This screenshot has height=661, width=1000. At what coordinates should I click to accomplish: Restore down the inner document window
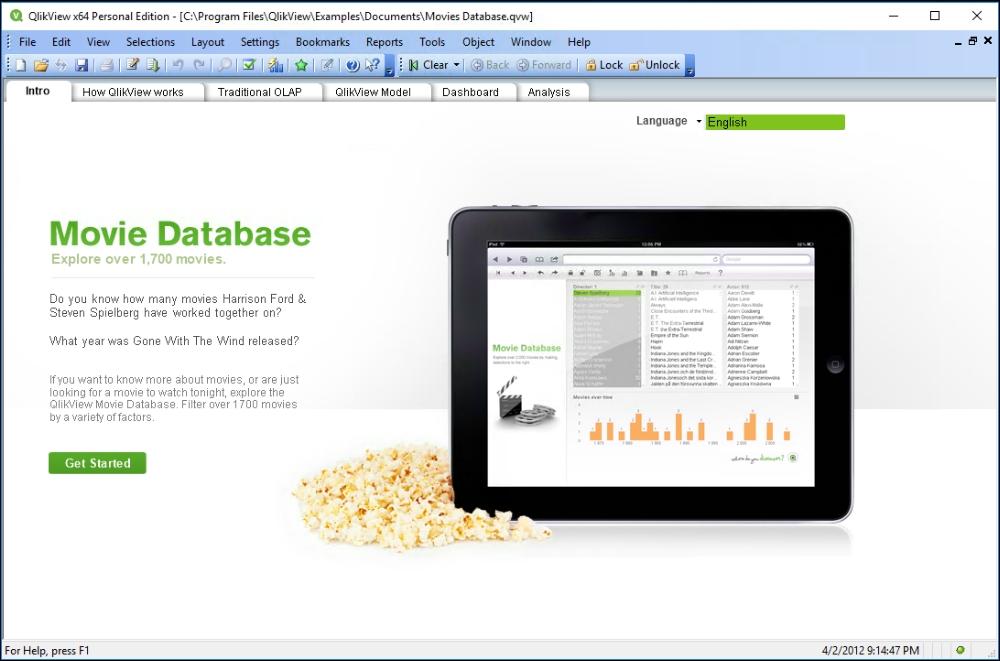[x=973, y=41]
